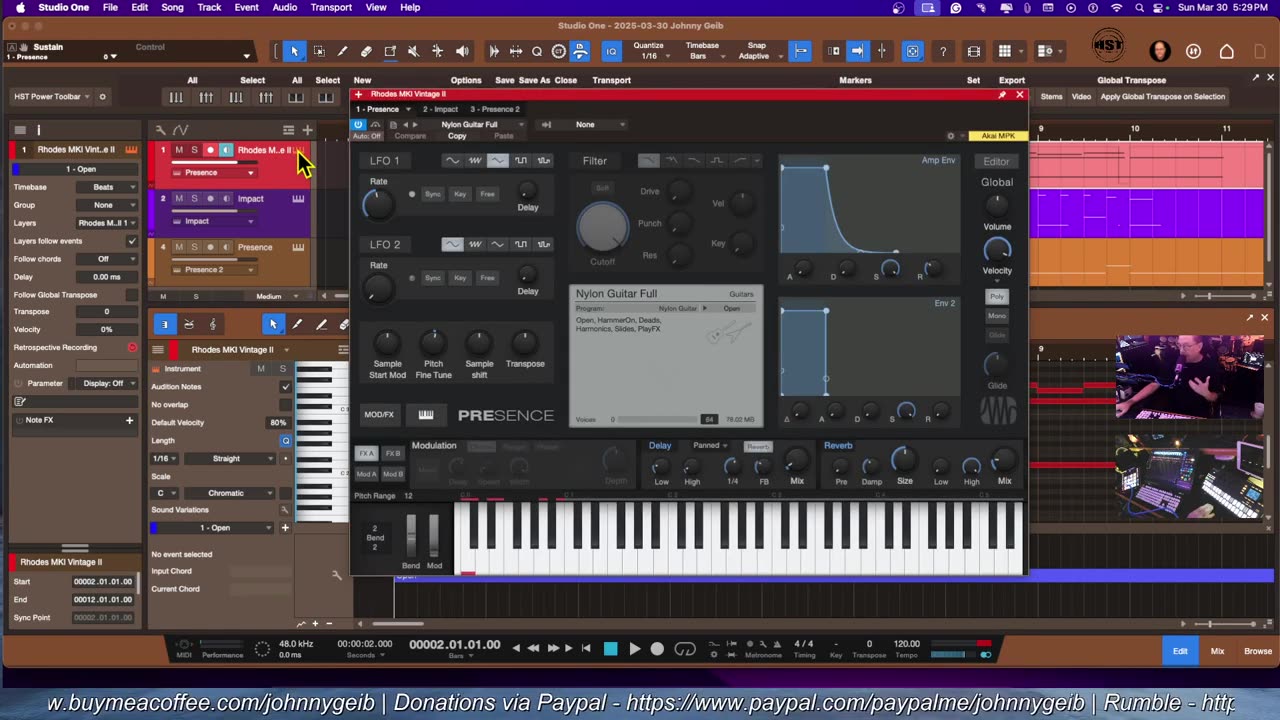Select the Paint pencil tool in top toolbar

pyautogui.click(x=342, y=51)
